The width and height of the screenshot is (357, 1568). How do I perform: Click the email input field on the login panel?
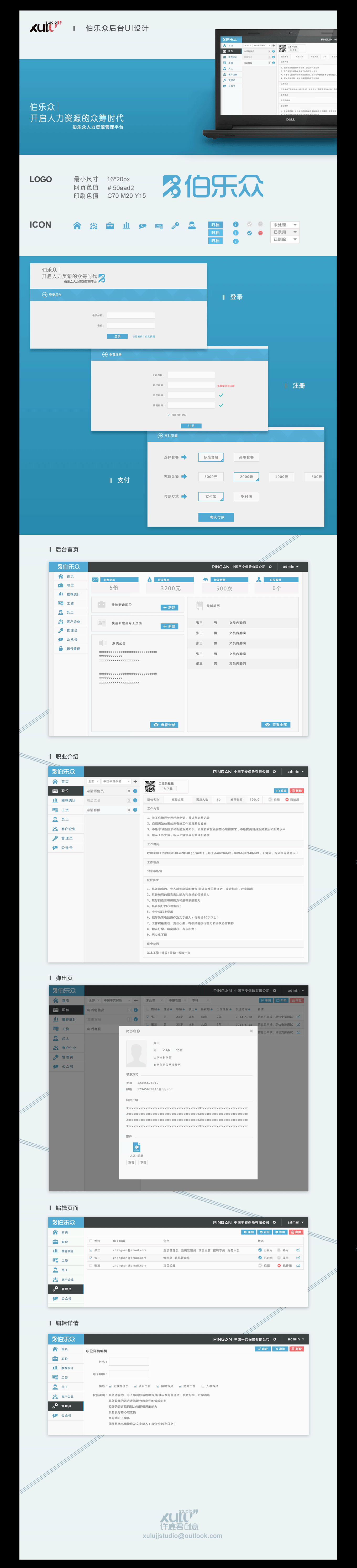(131, 315)
